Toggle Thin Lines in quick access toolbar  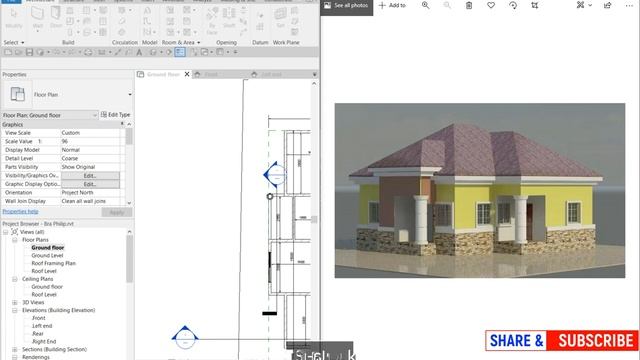(x=180, y=52)
